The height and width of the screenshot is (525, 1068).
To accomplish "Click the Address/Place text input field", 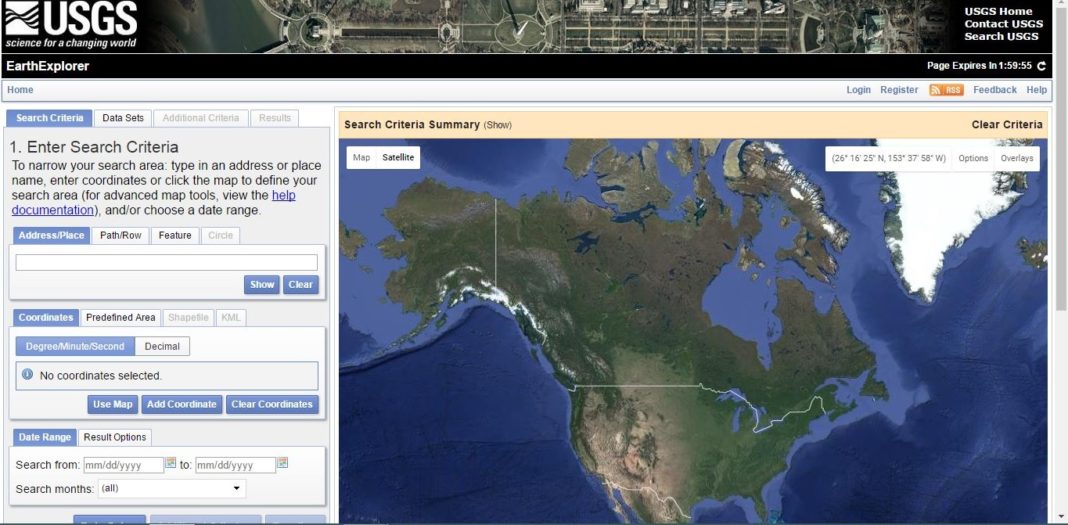I will coord(166,262).
